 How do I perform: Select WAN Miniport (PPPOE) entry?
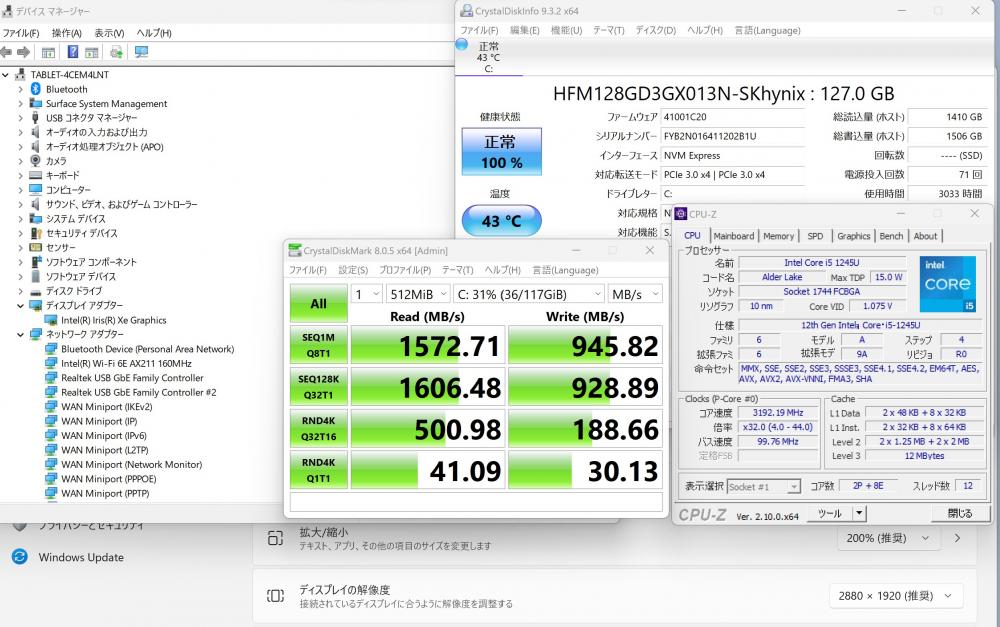[108, 479]
